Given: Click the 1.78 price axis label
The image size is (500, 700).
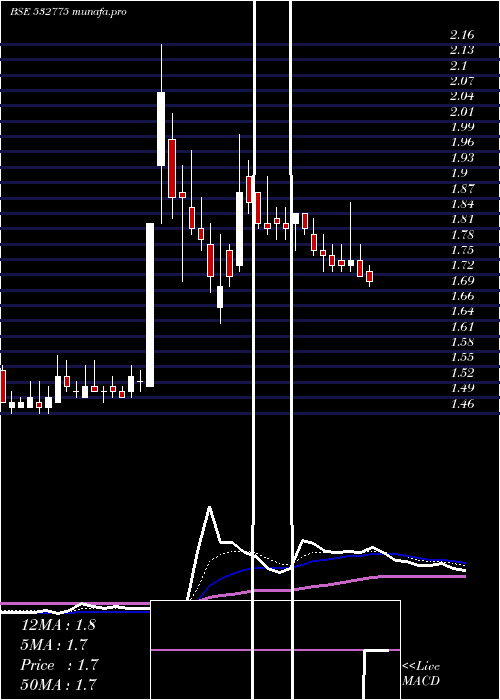Looking at the screenshot, I should tap(462, 235).
